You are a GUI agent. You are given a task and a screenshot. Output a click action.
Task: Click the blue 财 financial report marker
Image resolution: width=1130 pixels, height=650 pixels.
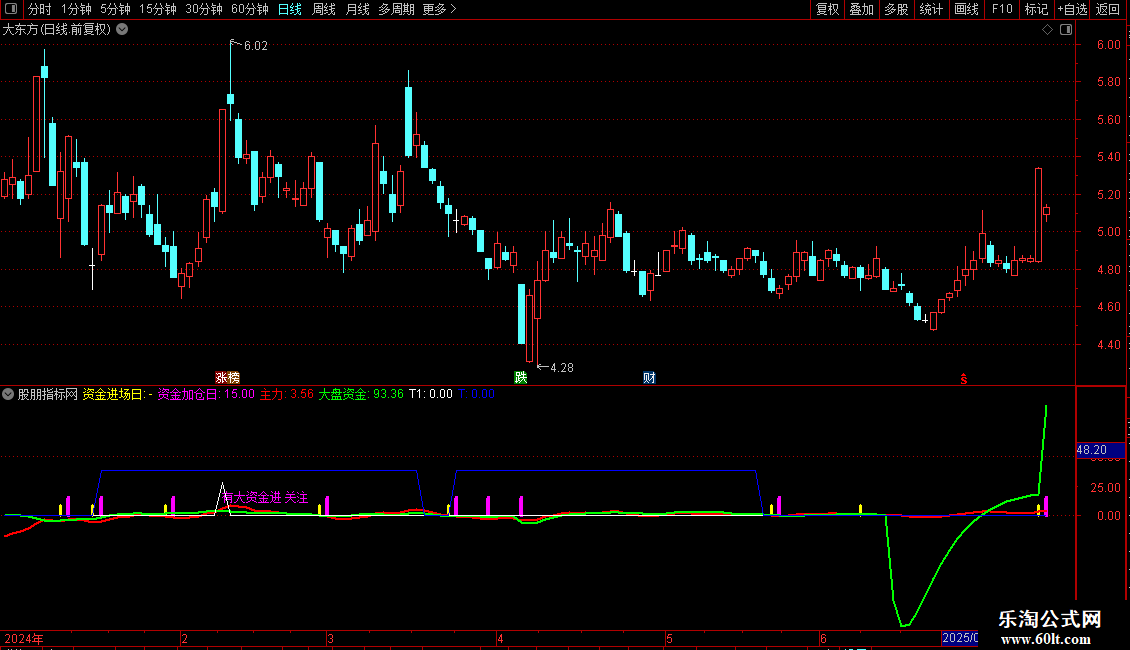point(649,378)
